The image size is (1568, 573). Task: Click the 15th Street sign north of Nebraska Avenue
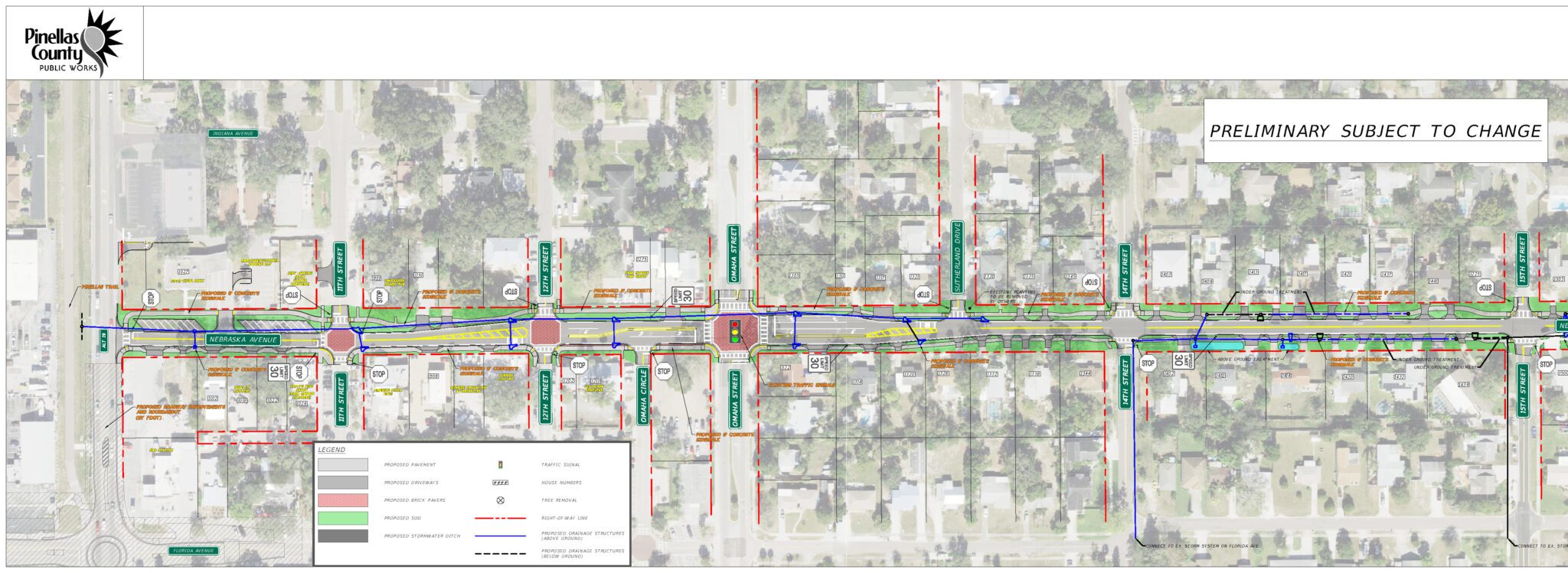[x=1522, y=259]
